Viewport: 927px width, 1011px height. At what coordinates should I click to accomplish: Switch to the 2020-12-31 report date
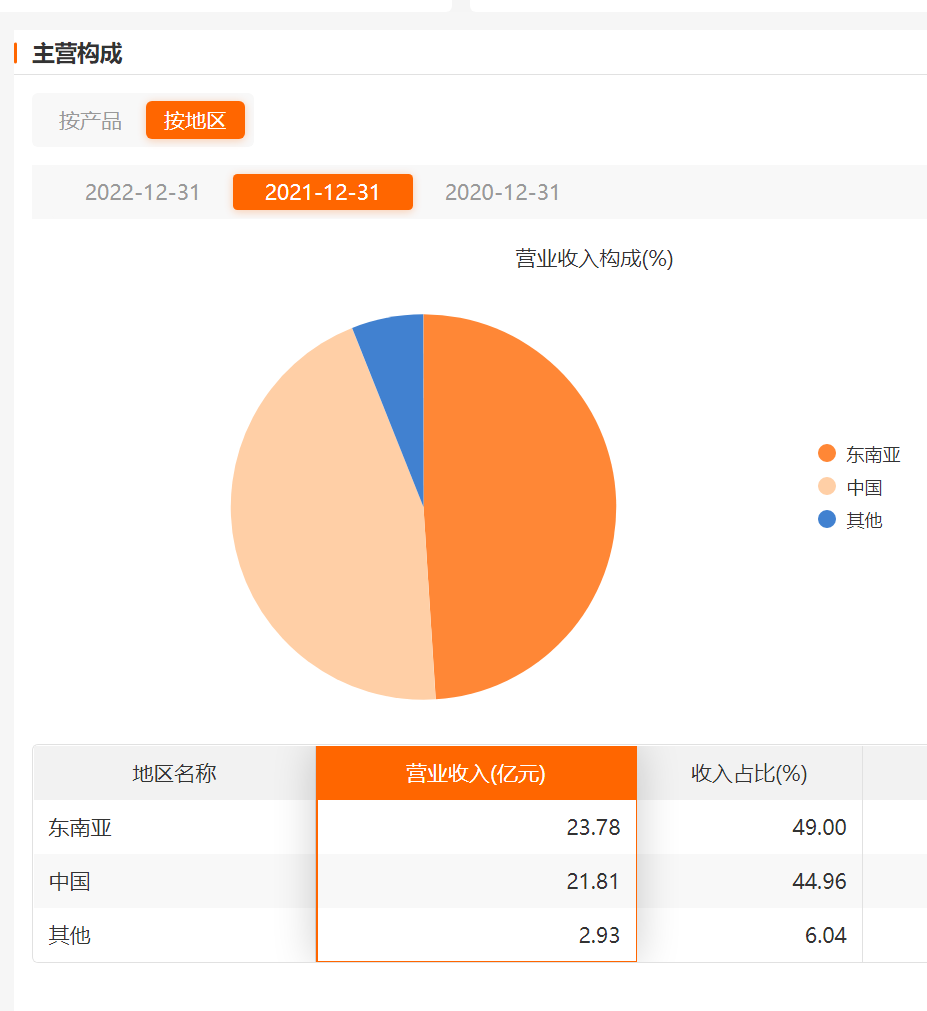(502, 192)
